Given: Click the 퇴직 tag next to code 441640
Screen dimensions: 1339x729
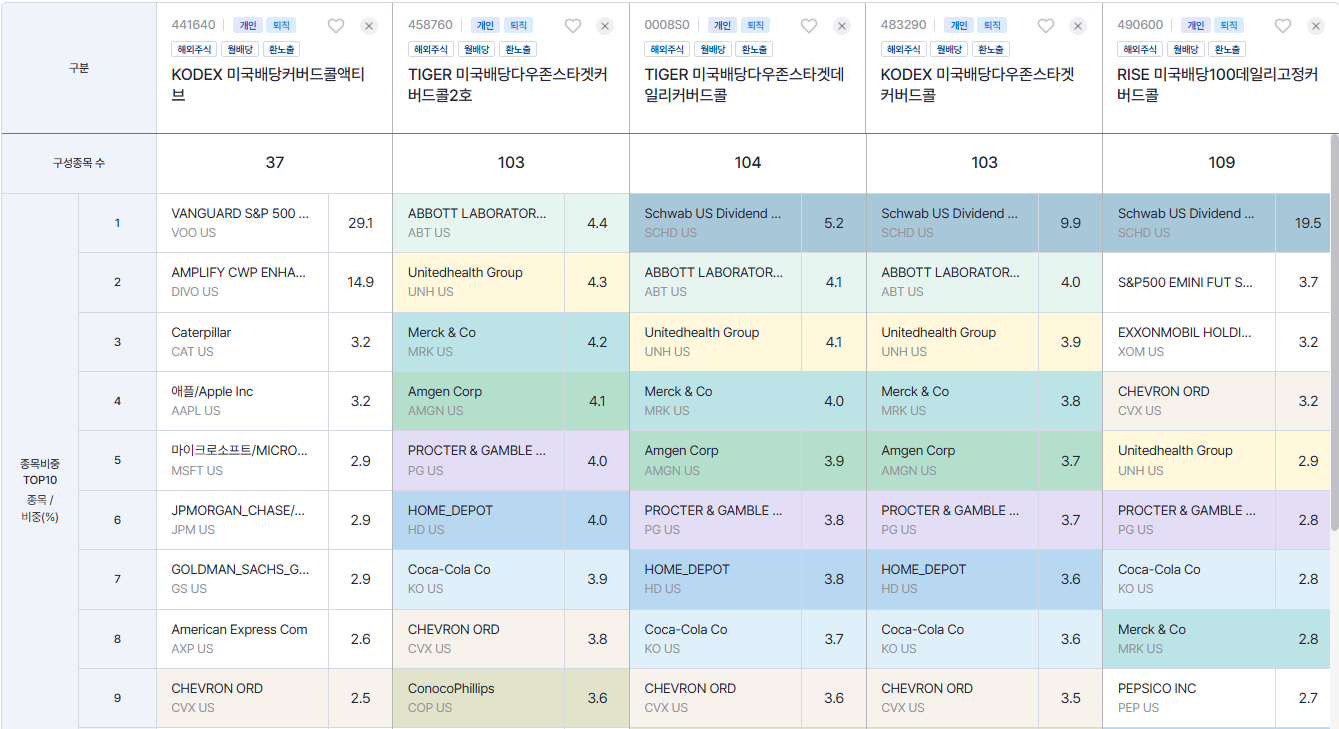Looking at the screenshot, I should click(x=281, y=25).
